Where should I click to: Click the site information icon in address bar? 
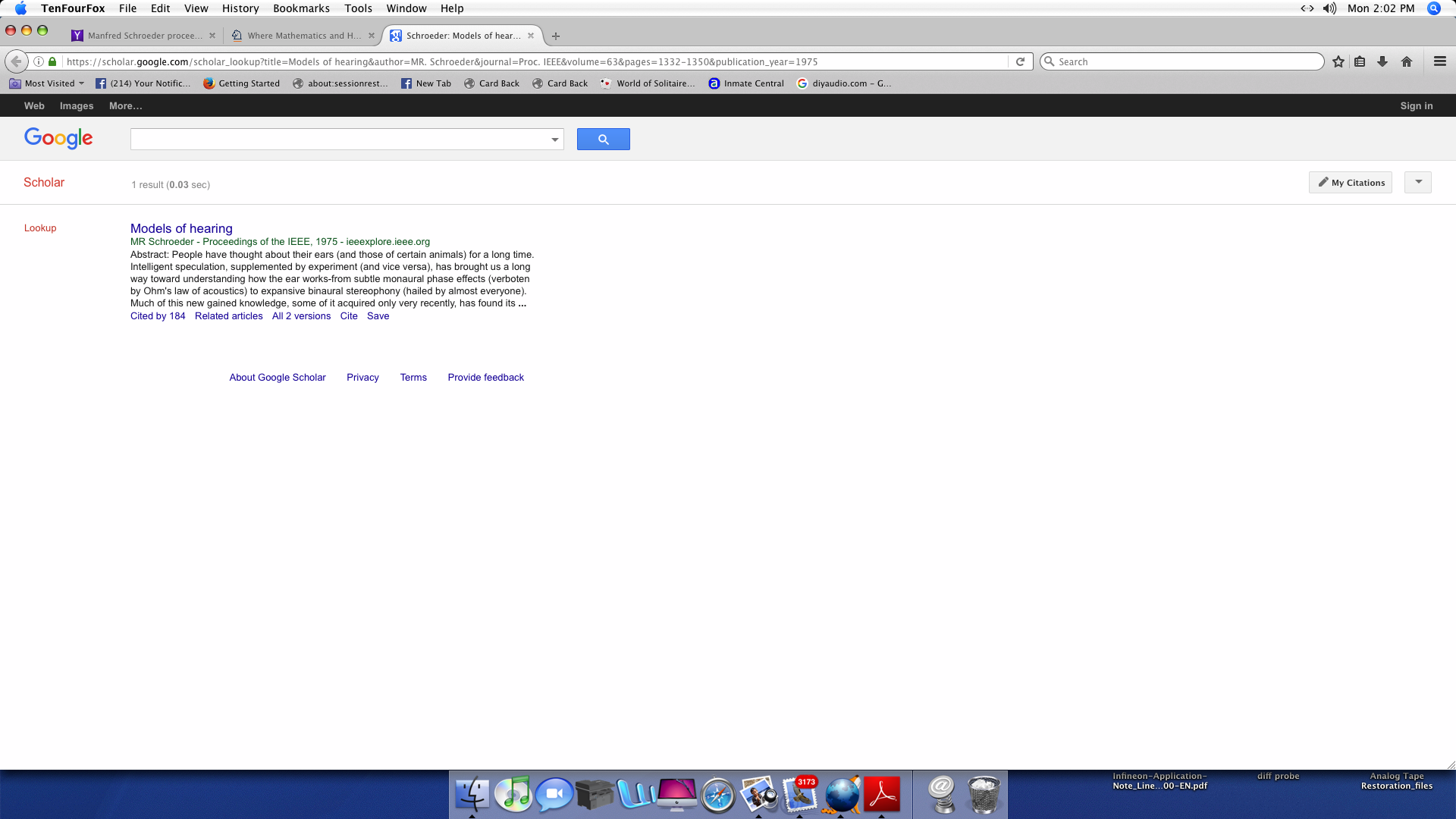pyautogui.click(x=39, y=61)
